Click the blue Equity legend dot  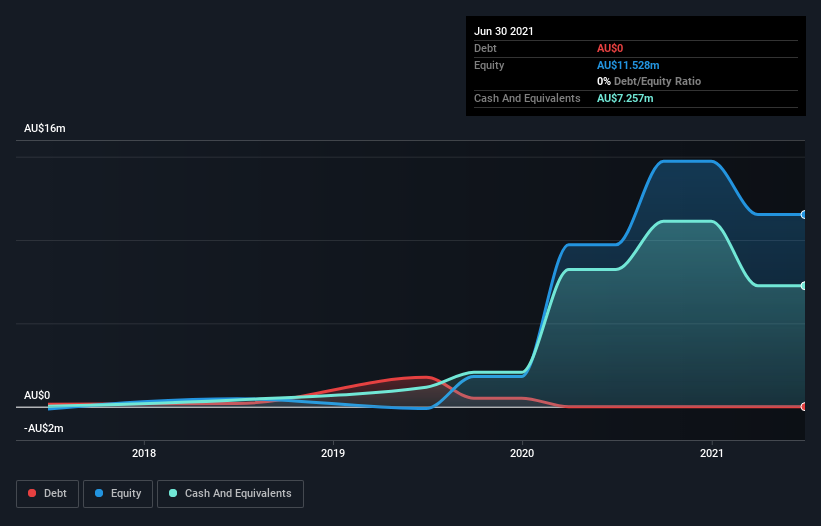click(x=99, y=493)
